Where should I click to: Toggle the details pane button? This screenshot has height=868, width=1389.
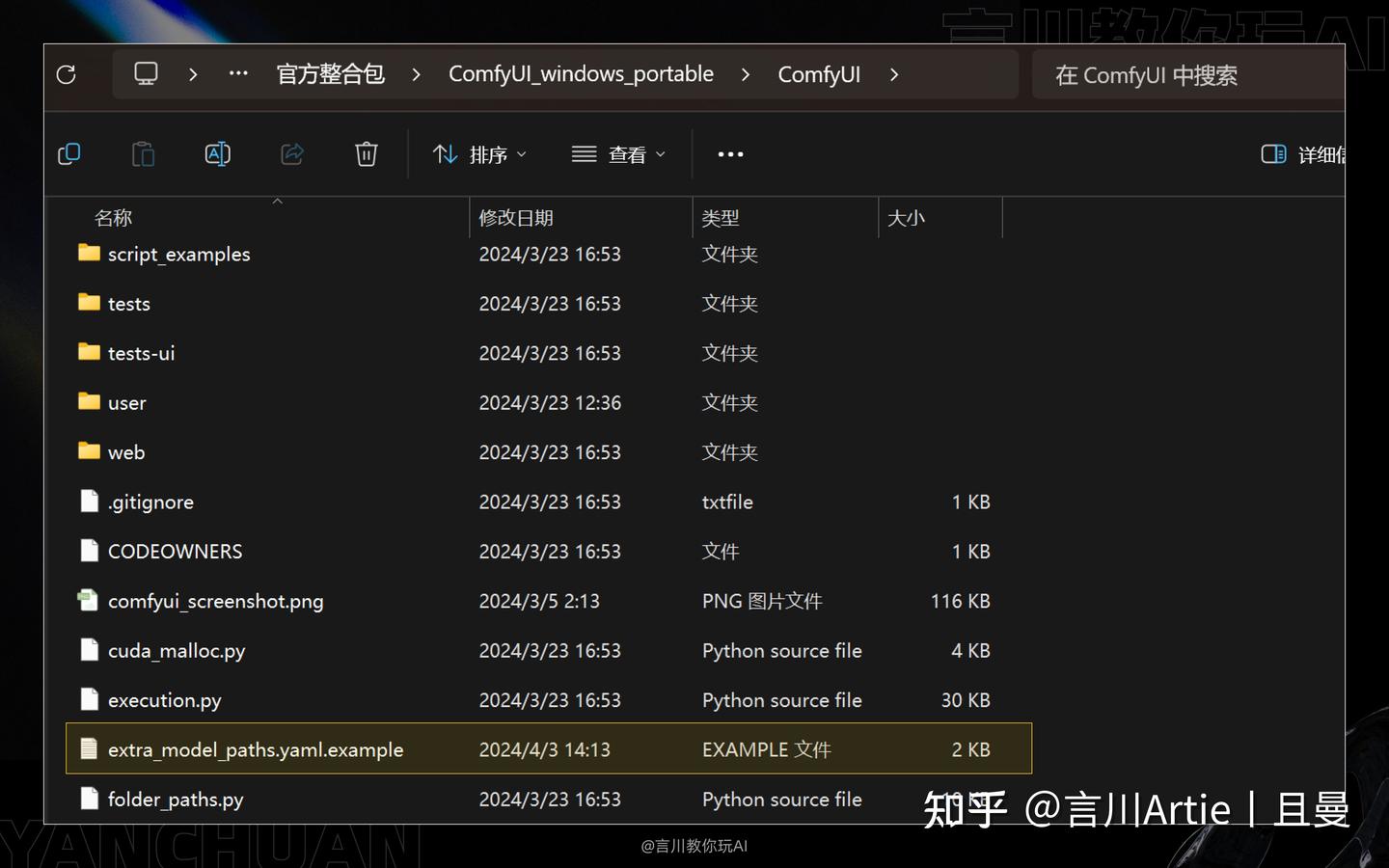click(x=1303, y=154)
